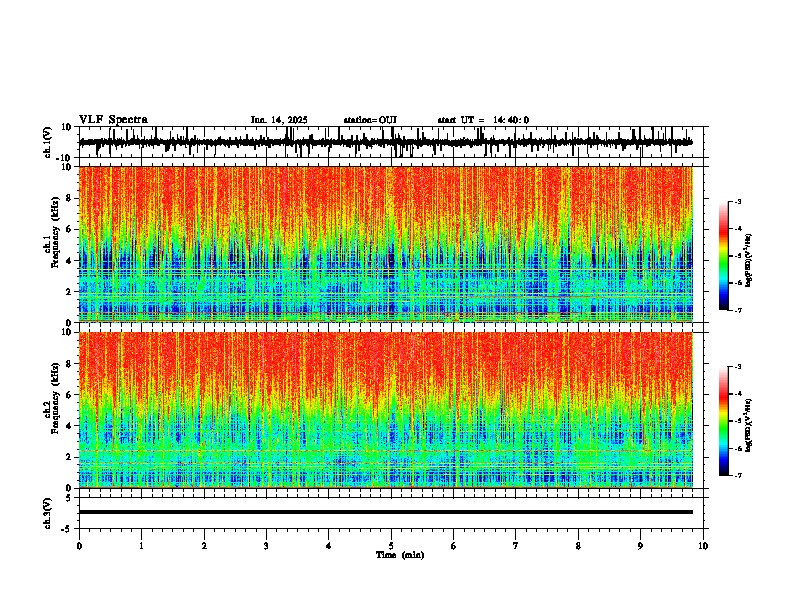792x612 pixels.
Task: Click the "6" kHz tick of ch.2 spectrogram
Action: pyautogui.click(x=70, y=395)
